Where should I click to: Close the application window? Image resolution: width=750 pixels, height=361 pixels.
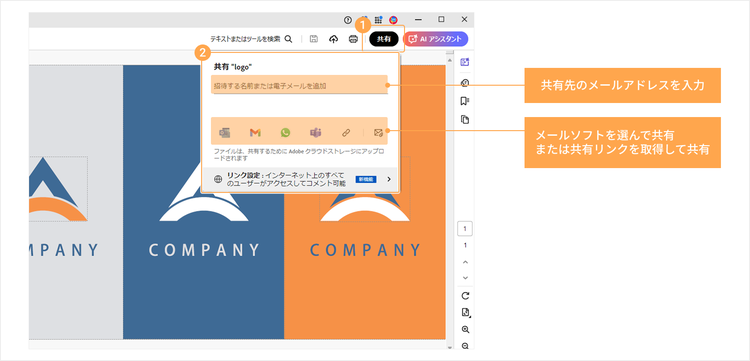[464, 20]
